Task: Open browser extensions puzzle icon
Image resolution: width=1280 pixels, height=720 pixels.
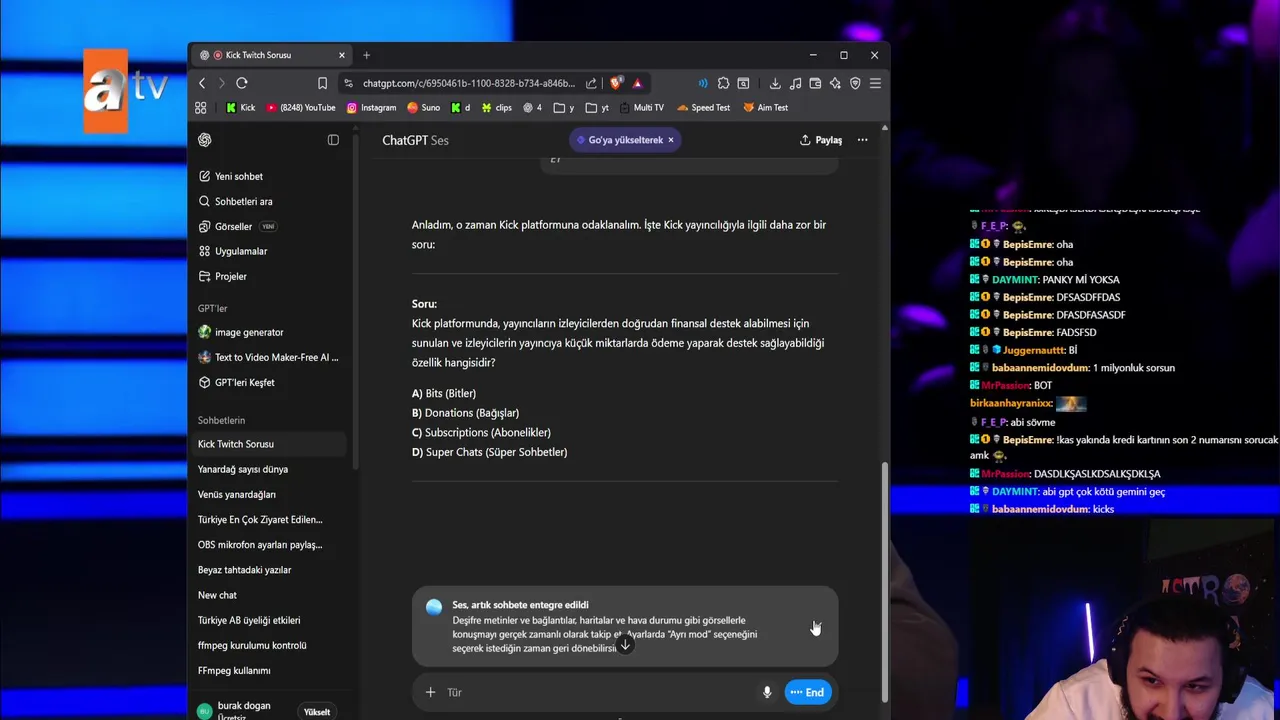Action: [723, 83]
